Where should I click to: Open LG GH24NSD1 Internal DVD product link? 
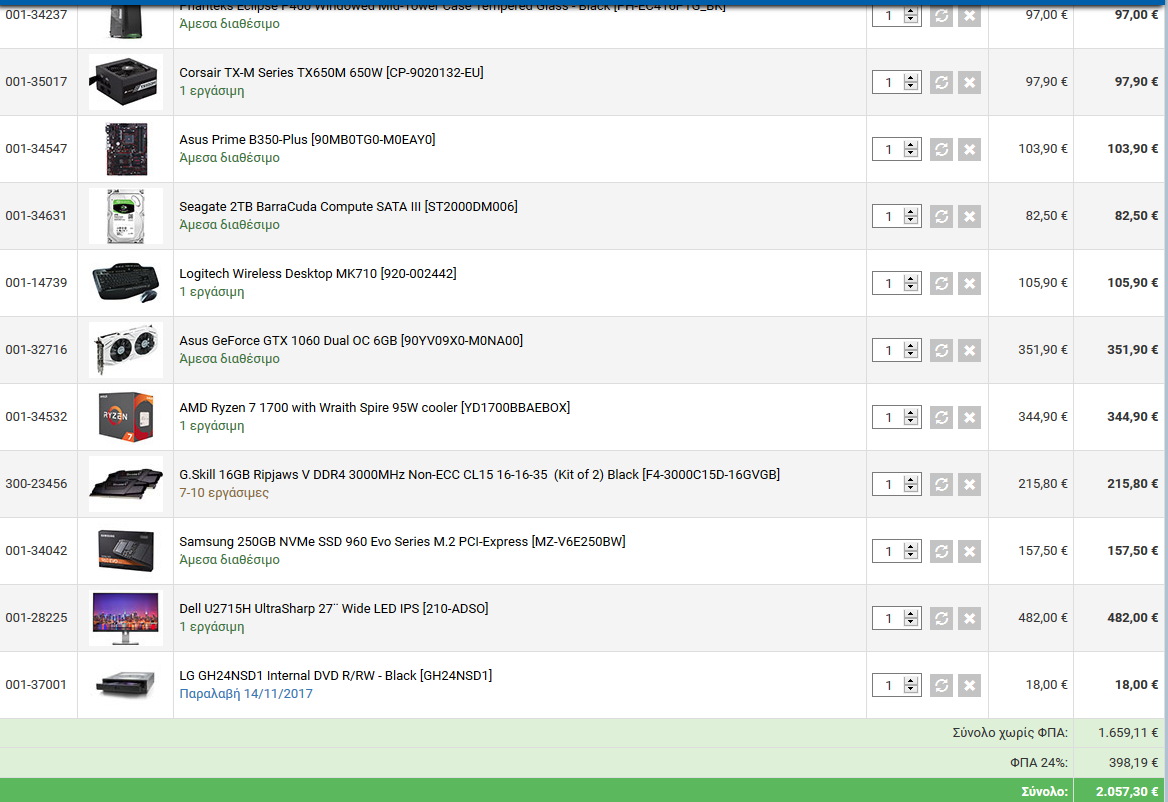(335, 675)
